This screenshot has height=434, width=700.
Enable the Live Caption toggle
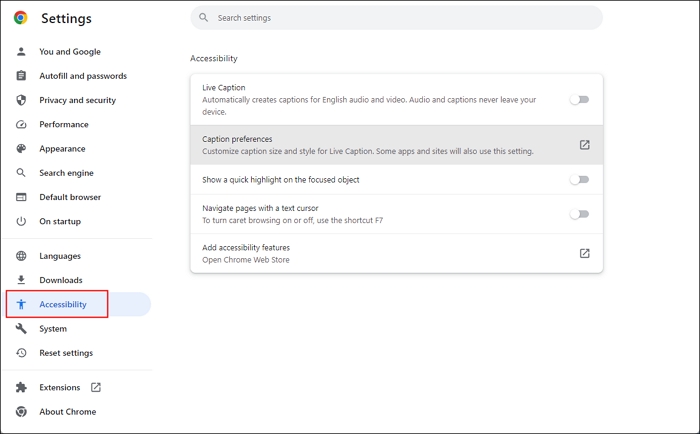point(579,100)
